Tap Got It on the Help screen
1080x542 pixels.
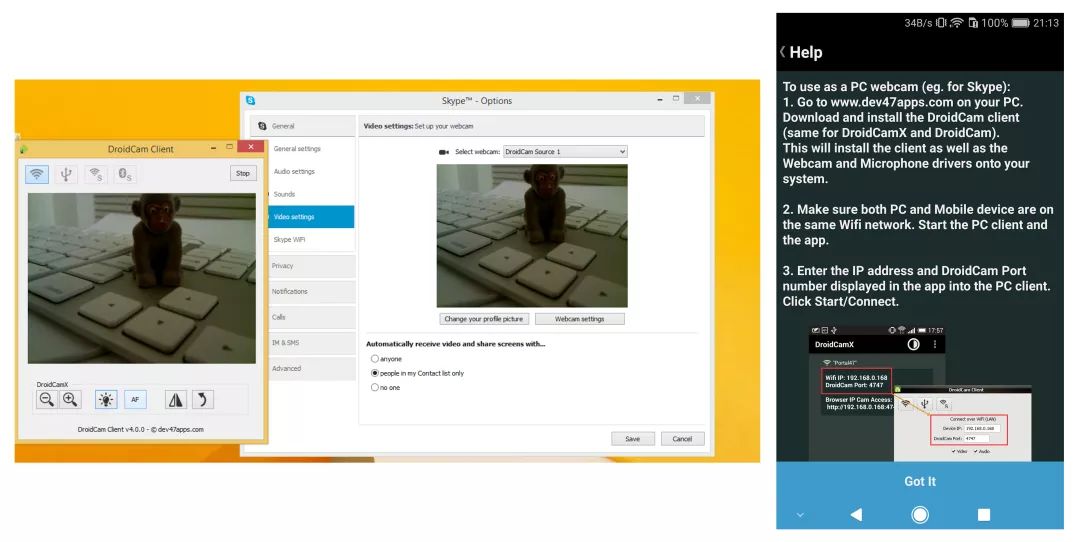coord(920,481)
